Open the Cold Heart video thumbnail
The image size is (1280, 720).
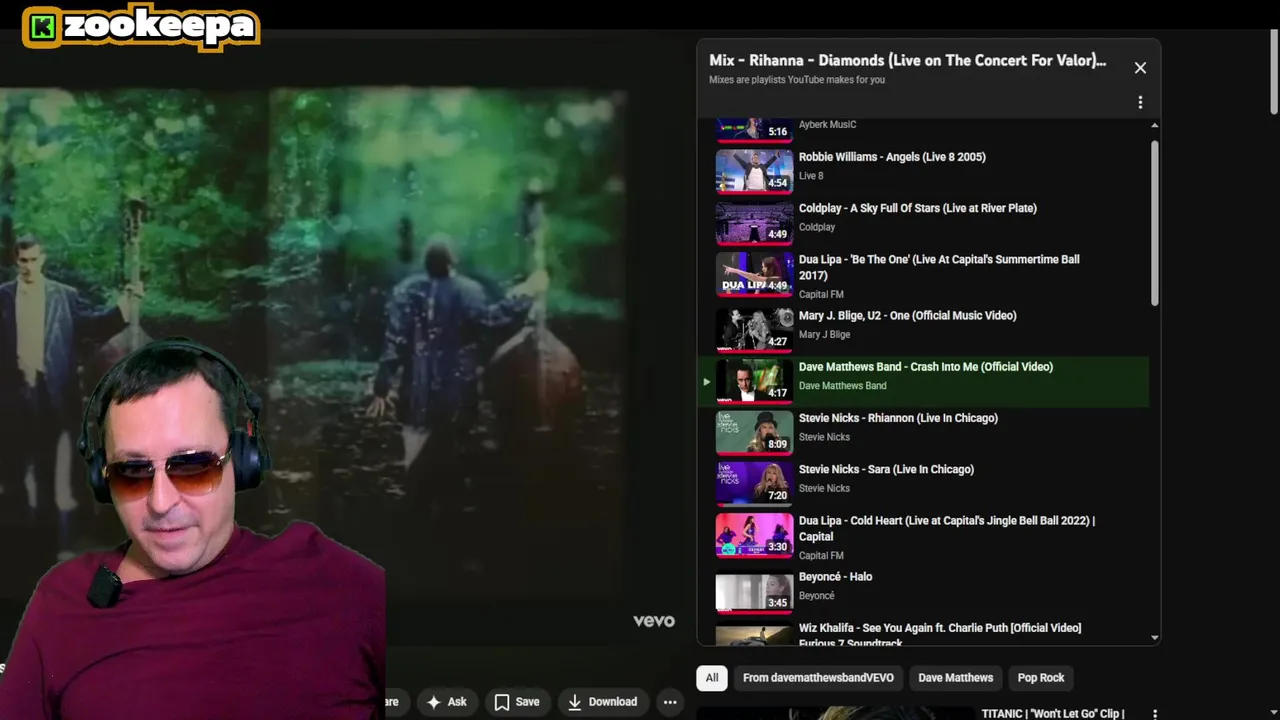(754, 535)
